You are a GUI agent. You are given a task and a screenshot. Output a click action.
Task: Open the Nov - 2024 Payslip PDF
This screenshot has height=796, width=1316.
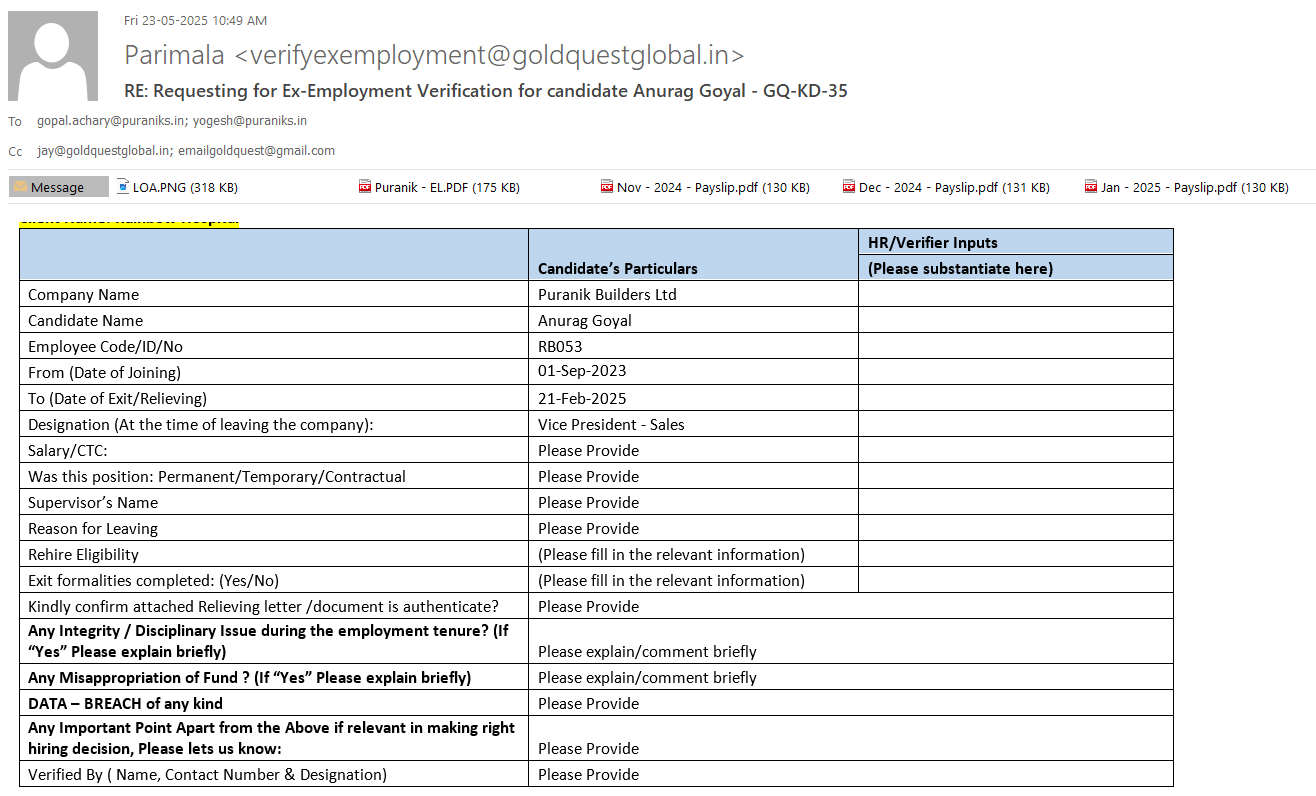[x=704, y=187]
